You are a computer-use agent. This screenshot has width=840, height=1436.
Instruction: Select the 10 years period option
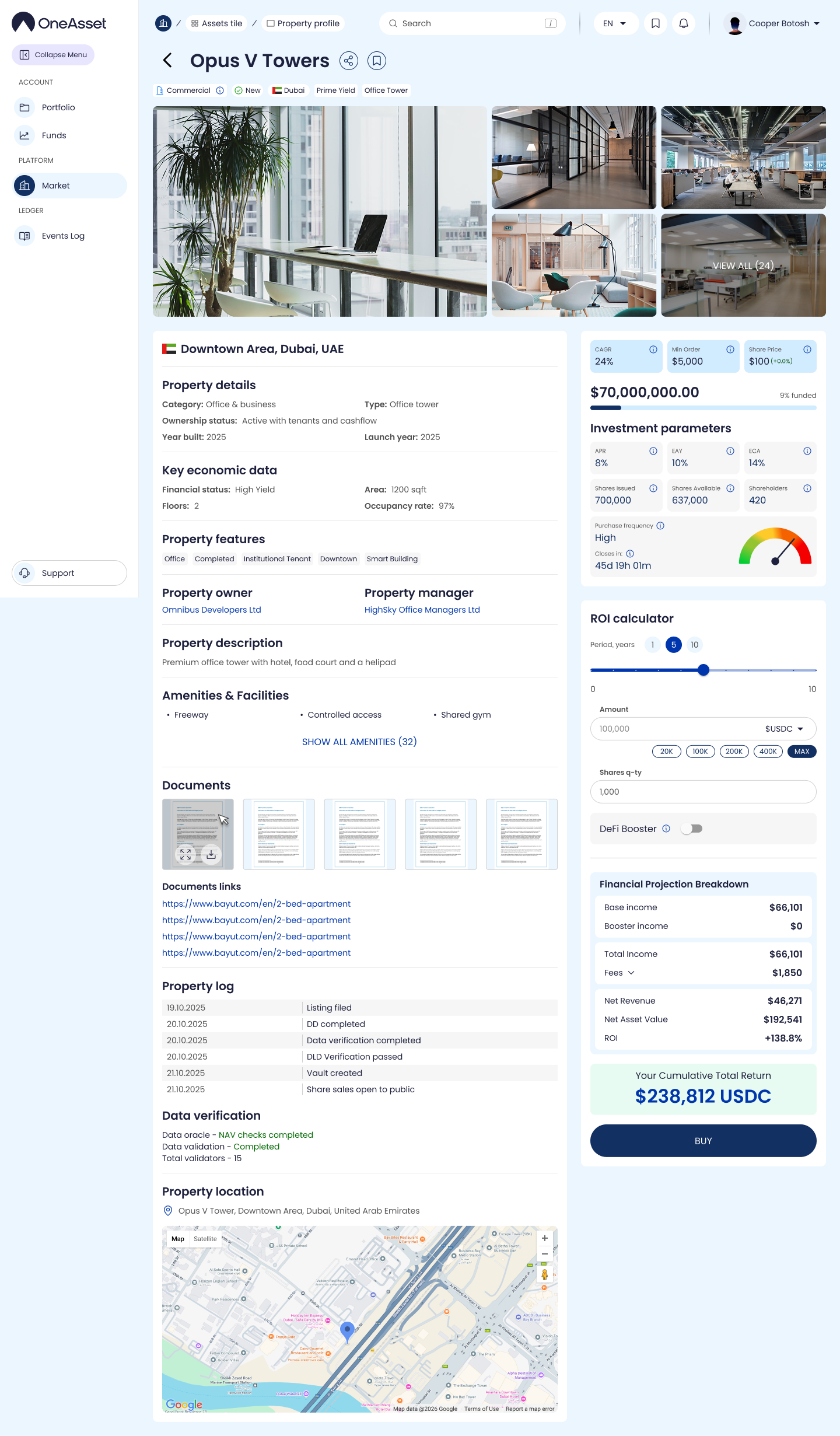click(694, 645)
